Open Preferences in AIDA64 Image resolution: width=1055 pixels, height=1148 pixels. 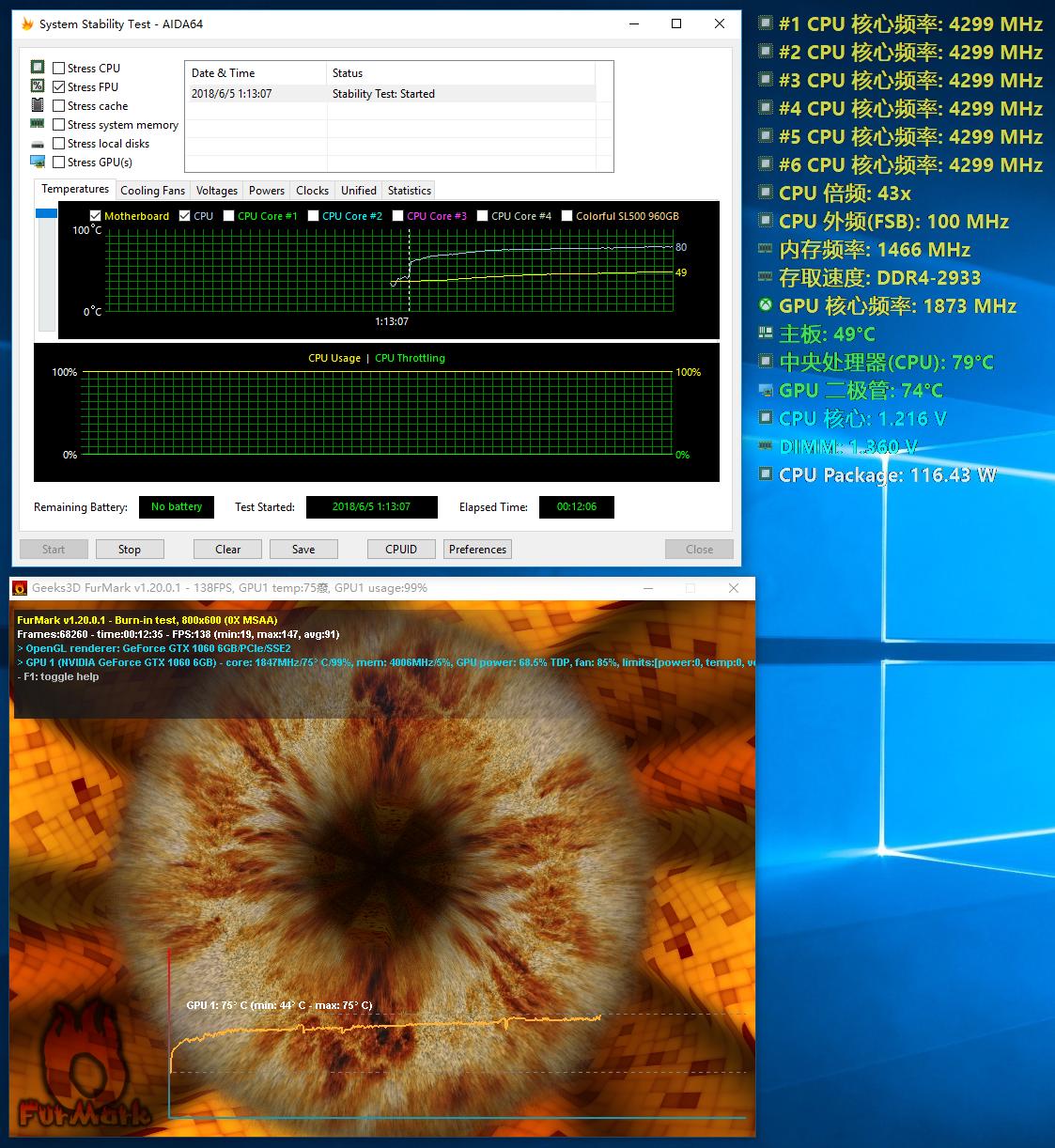pos(477,550)
